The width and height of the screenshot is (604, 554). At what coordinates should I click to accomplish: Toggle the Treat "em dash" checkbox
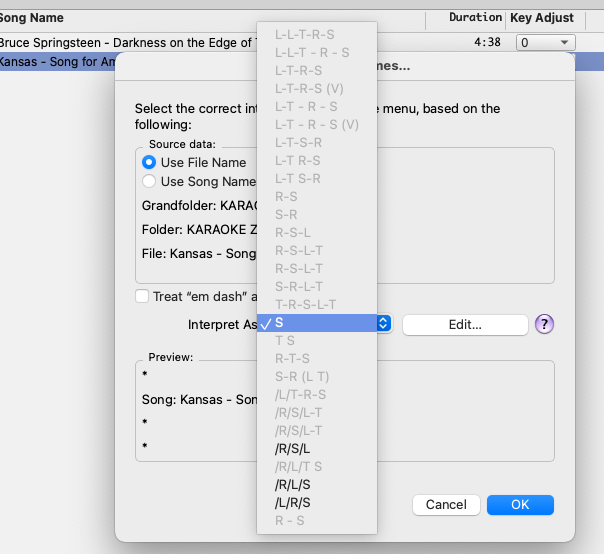point(144,297)
